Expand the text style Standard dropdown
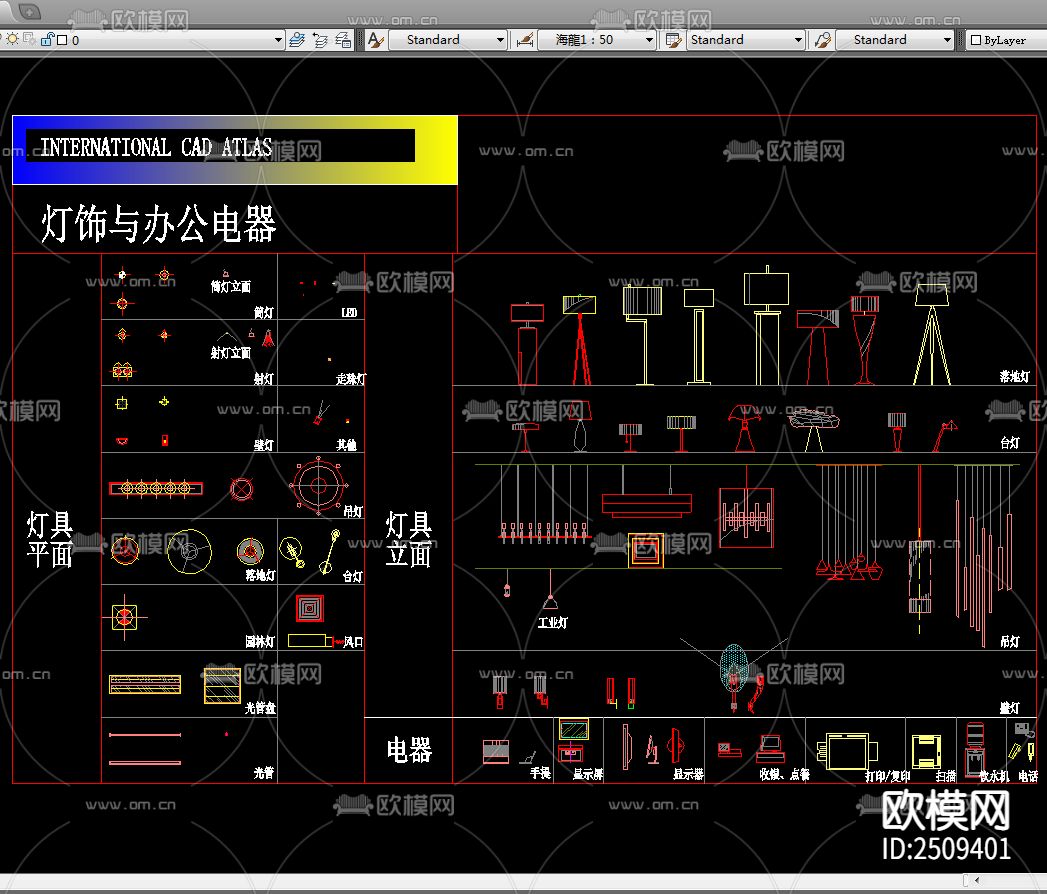This screenshot has height=894, width=1047. pyautogui.click(x=500, y=40)
